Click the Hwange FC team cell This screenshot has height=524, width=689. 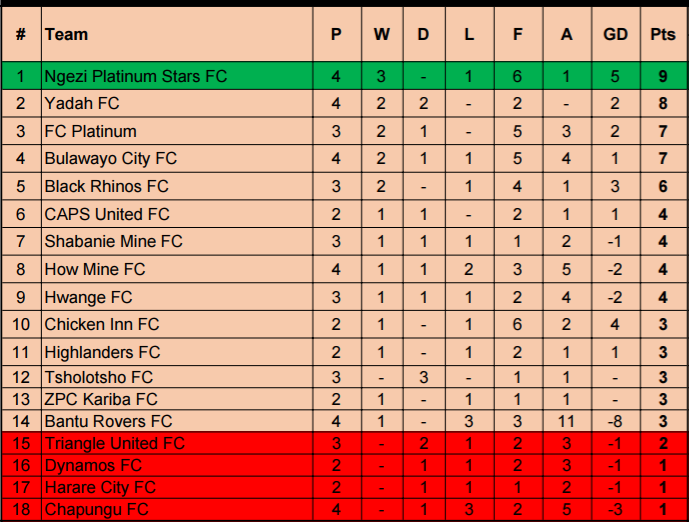88,297
